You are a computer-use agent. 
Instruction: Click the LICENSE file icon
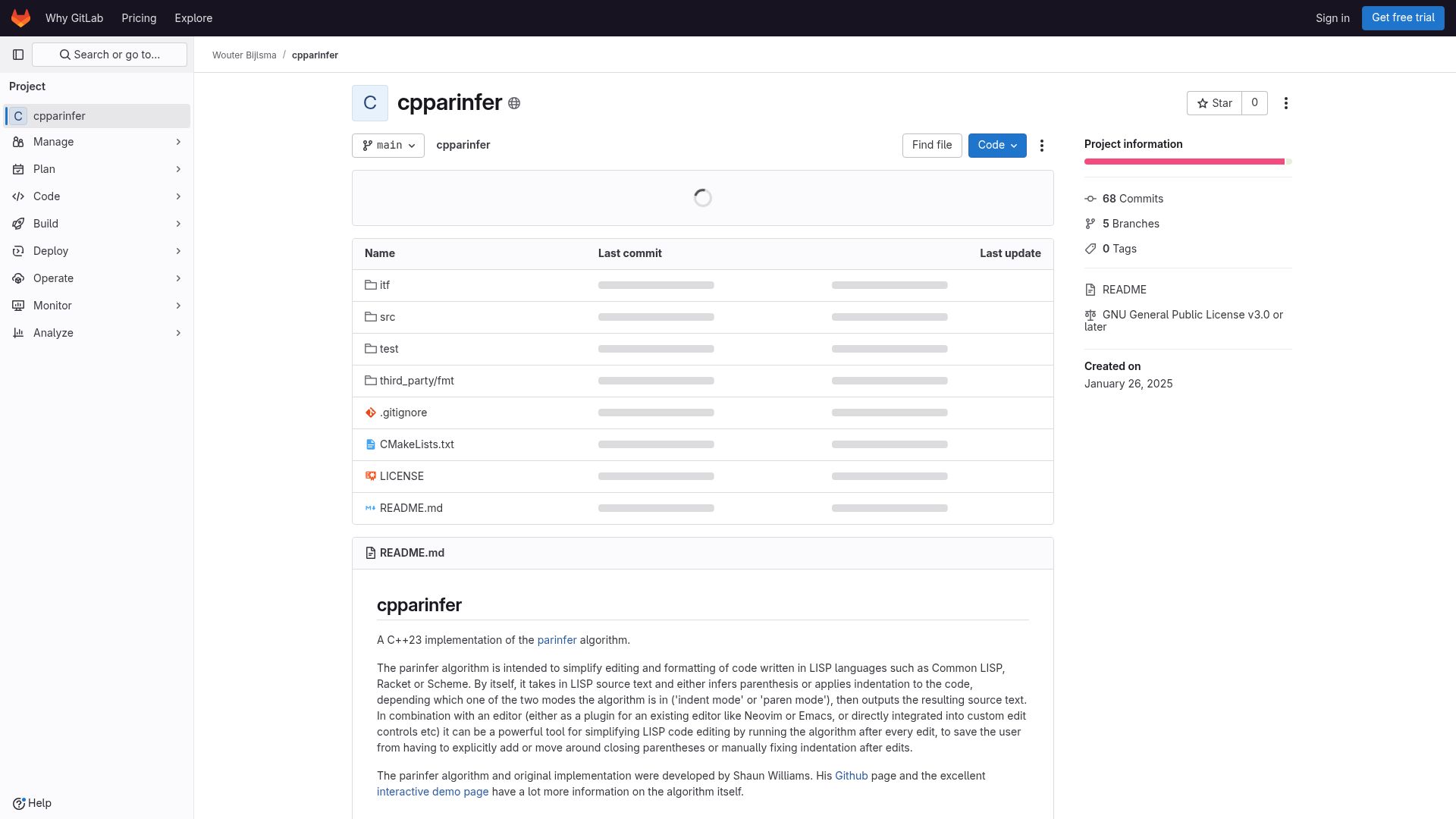click(371, 476)
